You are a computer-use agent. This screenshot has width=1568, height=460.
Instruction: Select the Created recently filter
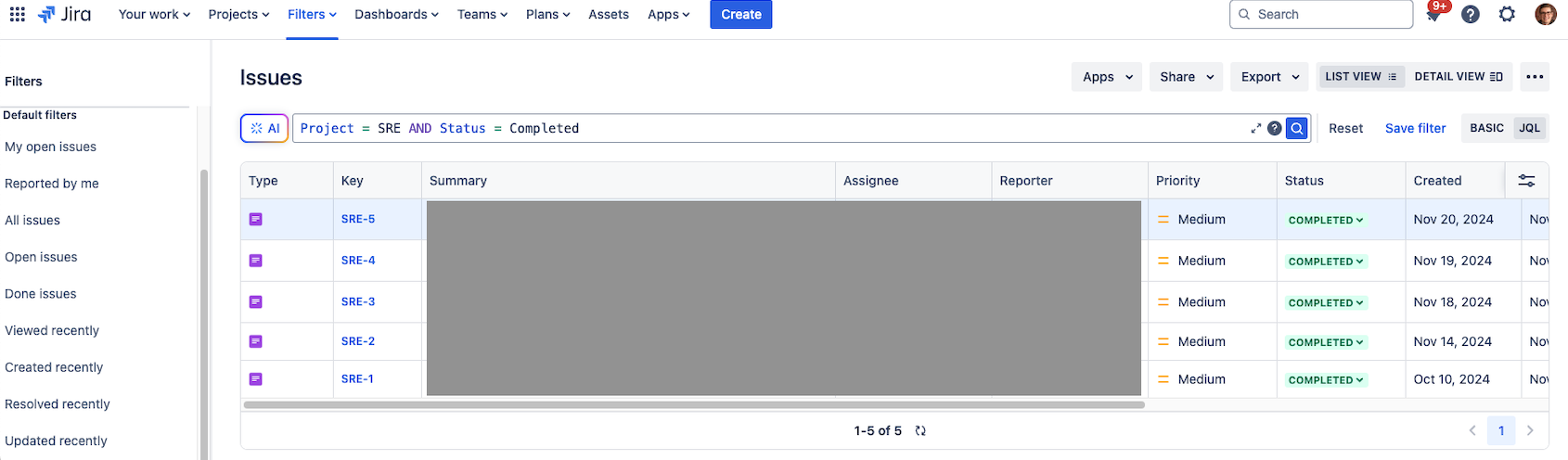tap(54, 367)
